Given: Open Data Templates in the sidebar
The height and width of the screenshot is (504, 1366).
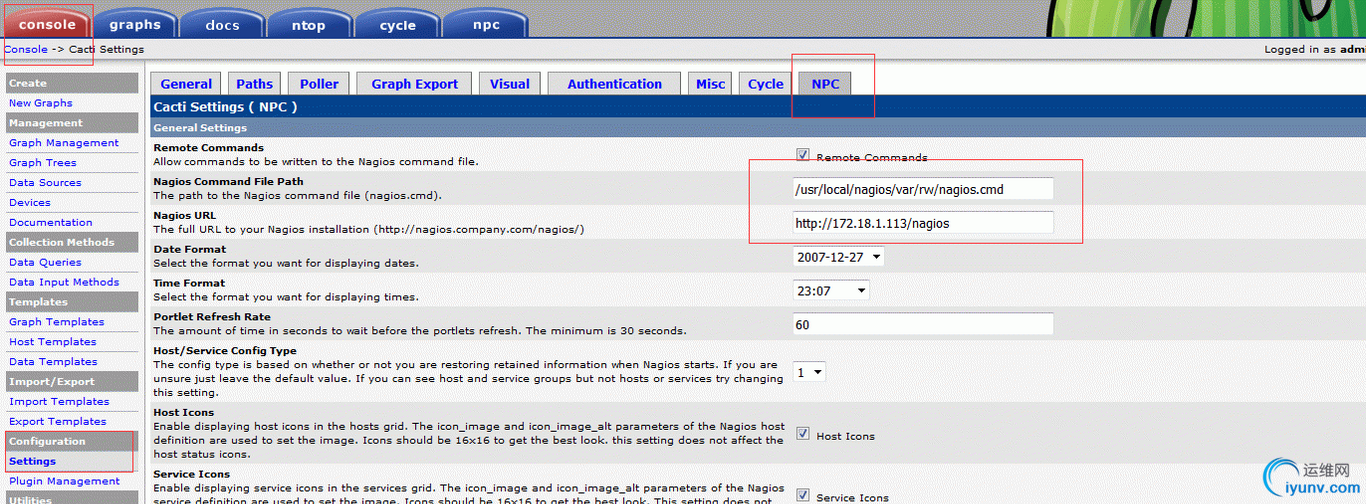Looking at the screenshot, I should coord(53,362).
